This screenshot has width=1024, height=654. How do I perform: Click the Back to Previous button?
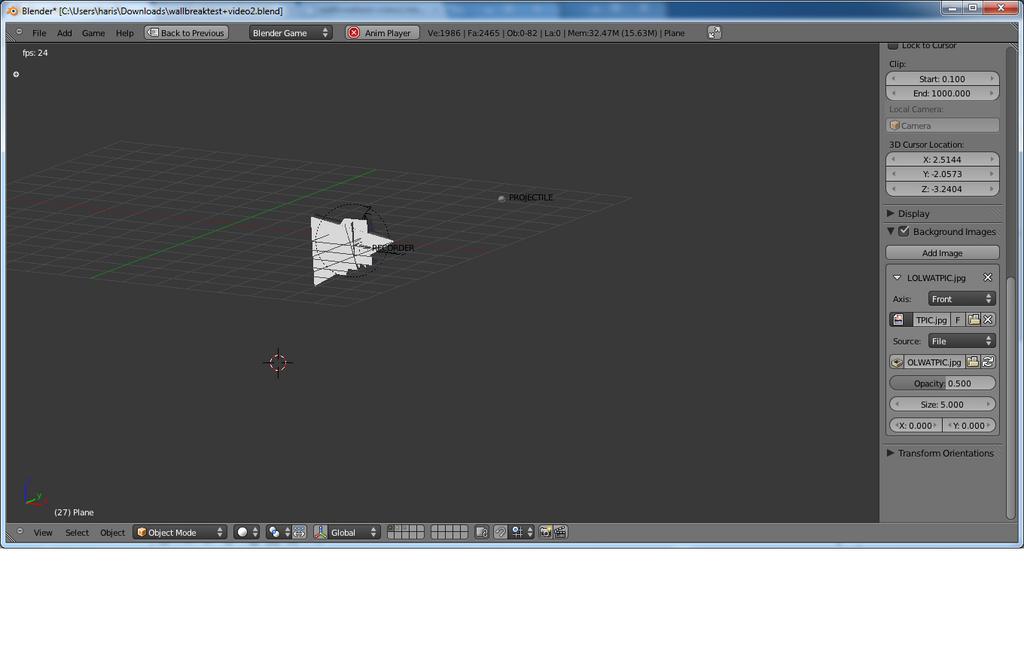[186, 33]
